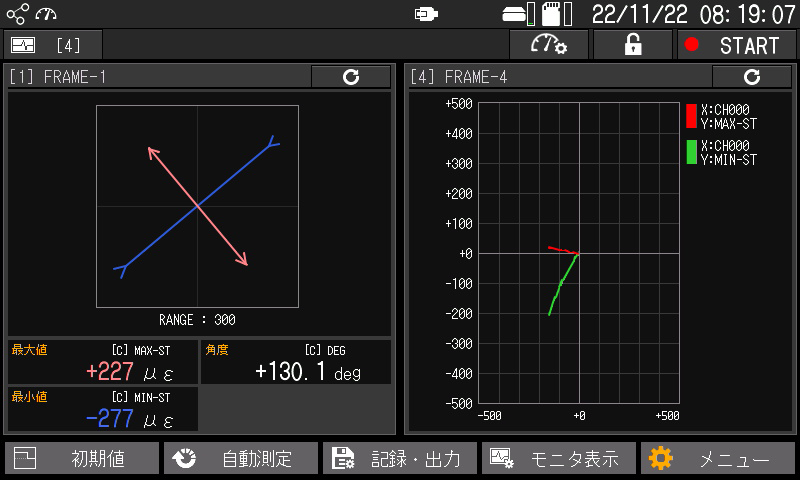Click the USB connection status icon
The height and width of the screenshot is (480, 800).
[x=426, y=14]
